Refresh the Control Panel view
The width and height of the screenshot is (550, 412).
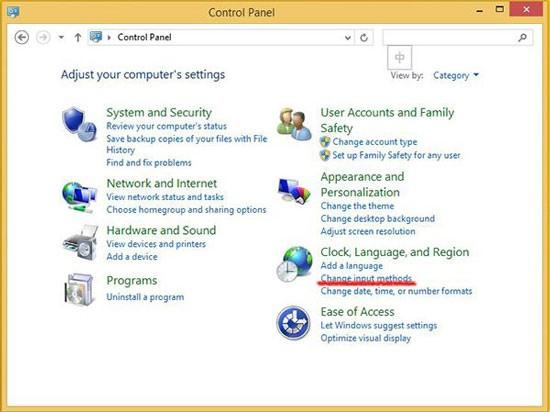tap(364, 37)
